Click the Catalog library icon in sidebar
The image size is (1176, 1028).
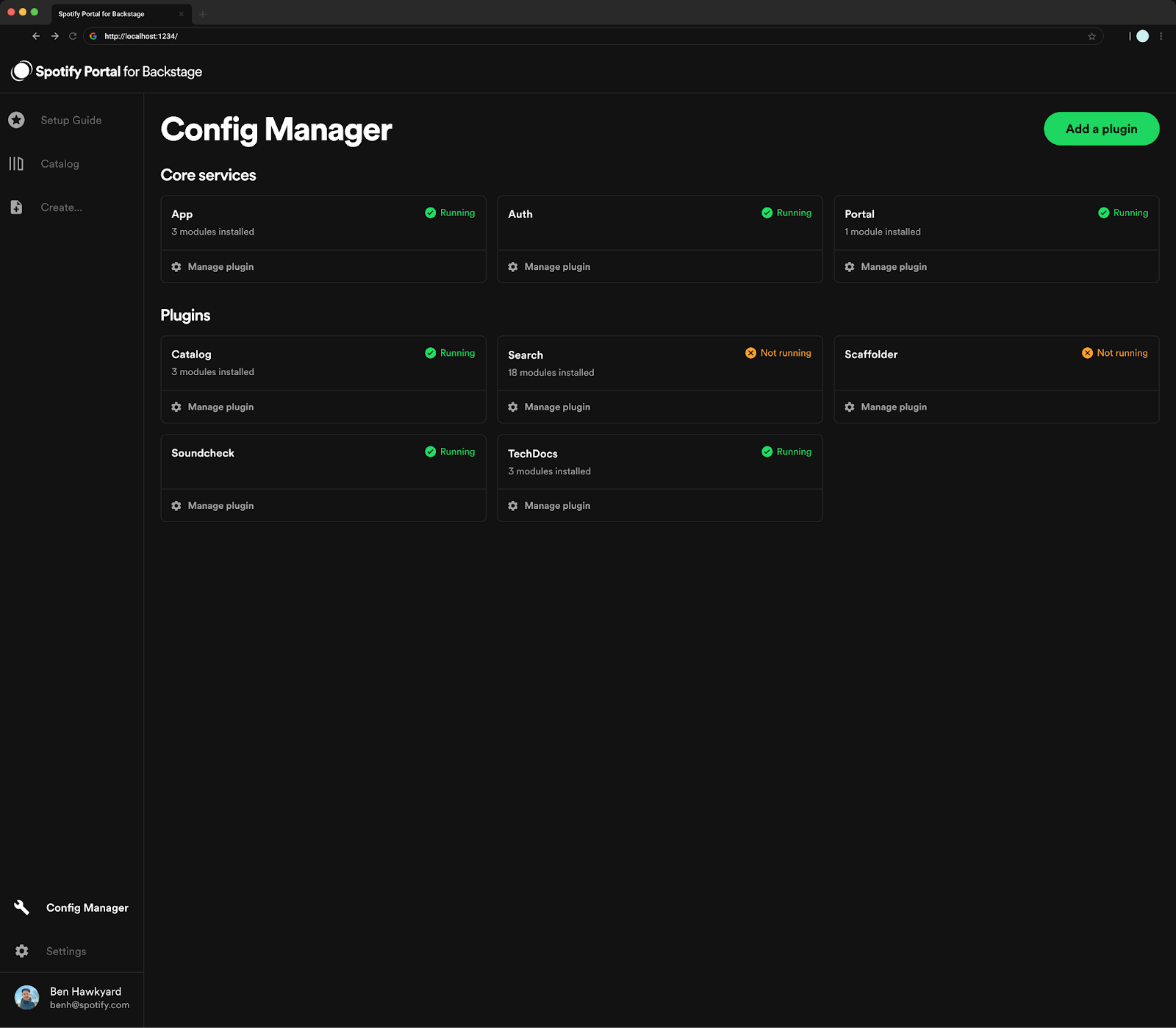click(x=16, y=163)
